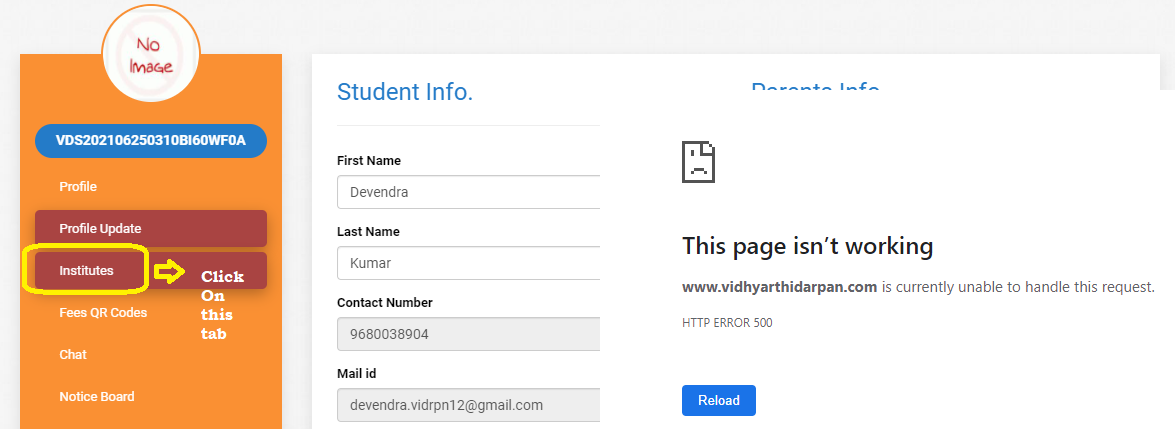The width and height of the screenshot is (1175, 429).
Task: Click the yellow arrow pointing at Institutes
Action: tap(170, 271)
